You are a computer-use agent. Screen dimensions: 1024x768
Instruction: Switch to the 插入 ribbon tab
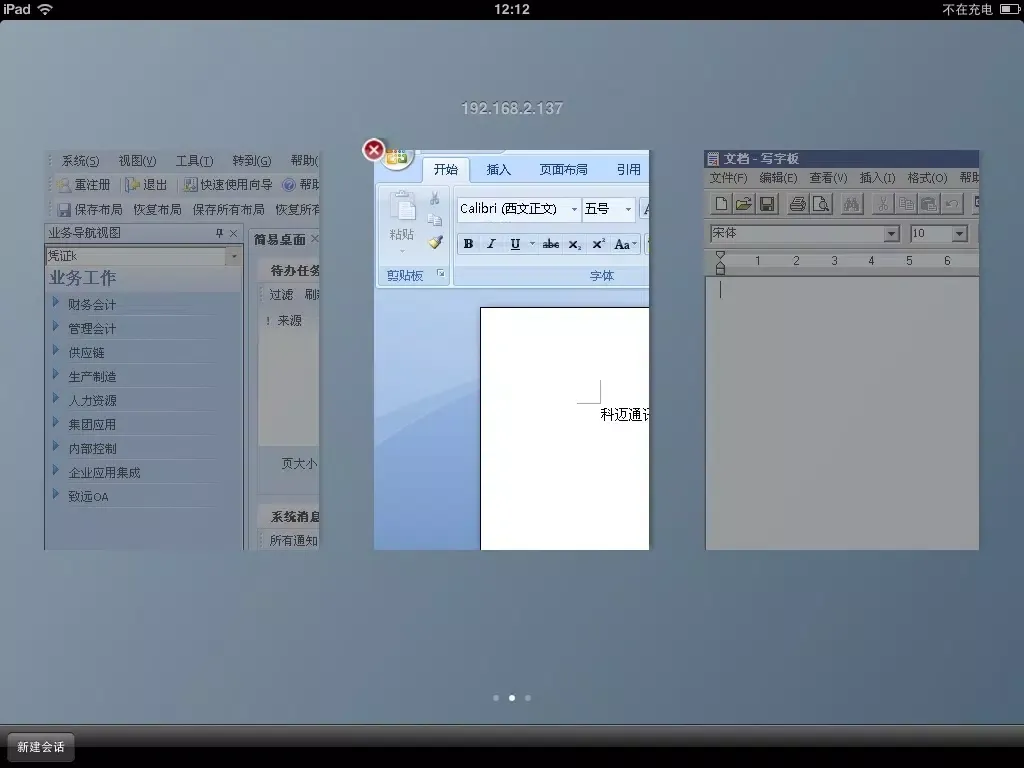(x=498, y=170)
